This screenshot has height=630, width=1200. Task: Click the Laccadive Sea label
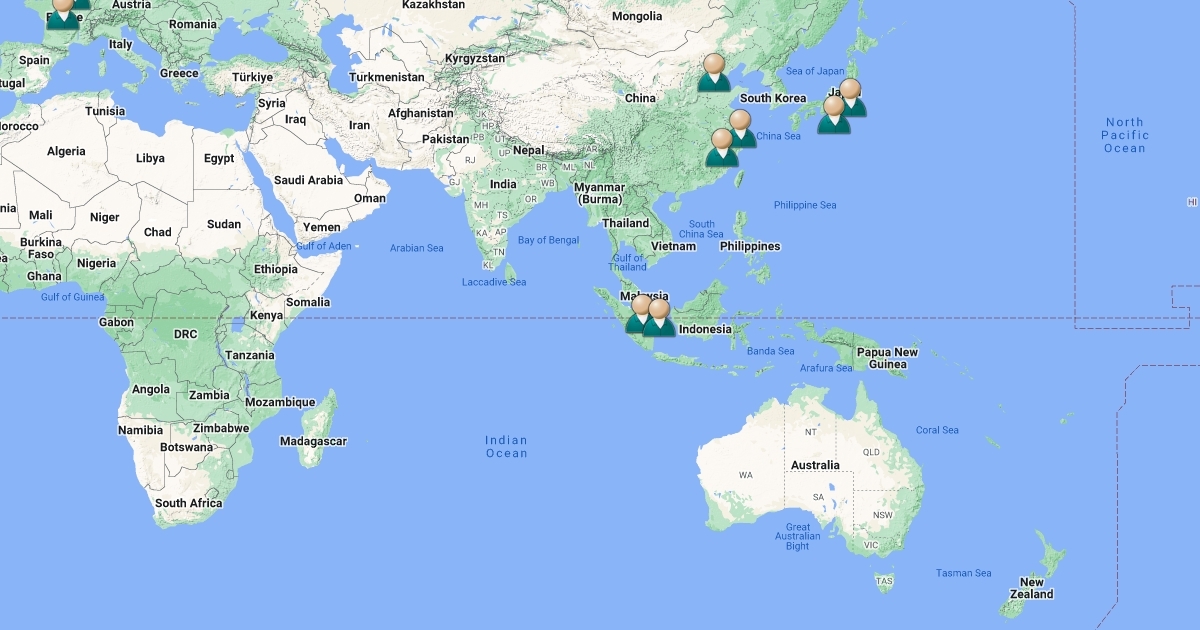point(494,282)
